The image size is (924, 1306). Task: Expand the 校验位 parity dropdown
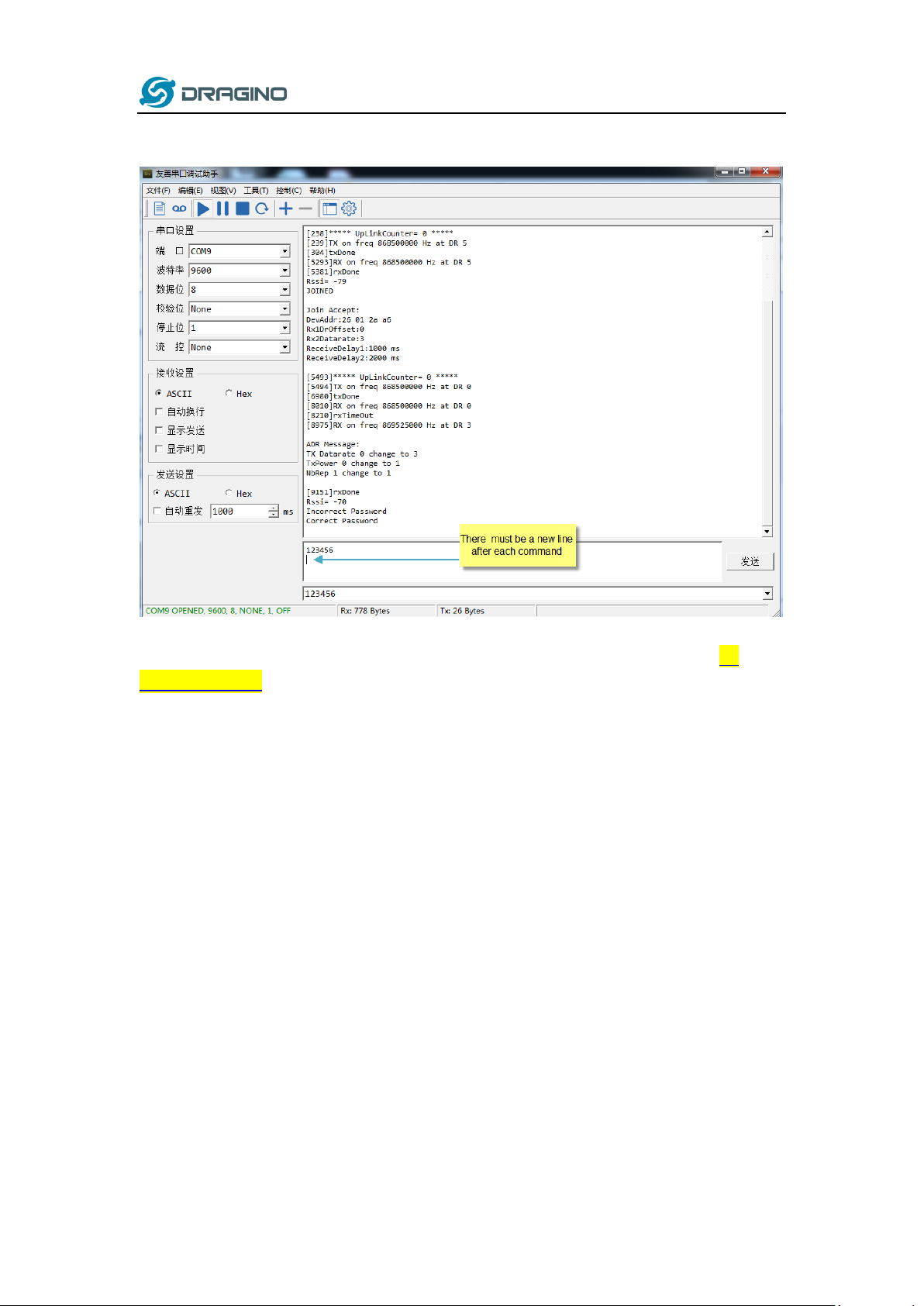tap(285, 309)
